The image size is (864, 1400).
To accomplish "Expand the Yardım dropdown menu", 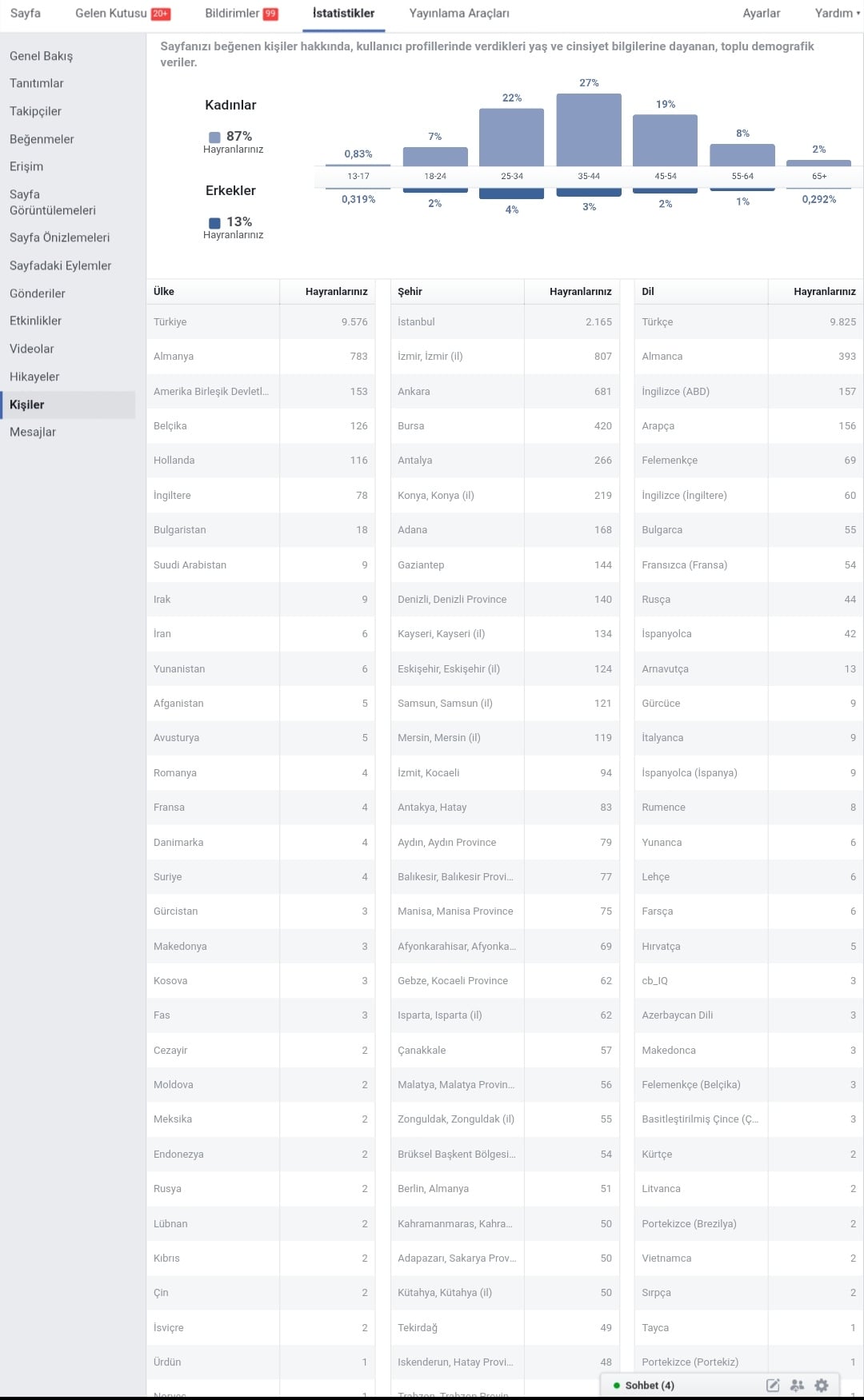I will [837, 13].
